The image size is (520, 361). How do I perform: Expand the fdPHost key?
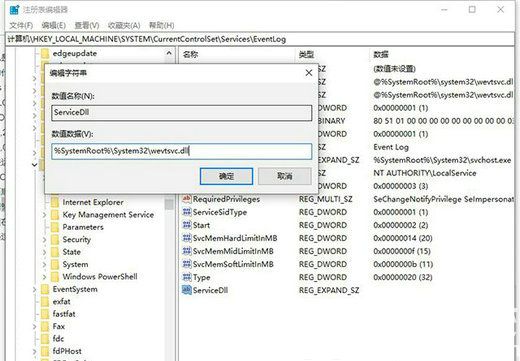tap(34, 351)
